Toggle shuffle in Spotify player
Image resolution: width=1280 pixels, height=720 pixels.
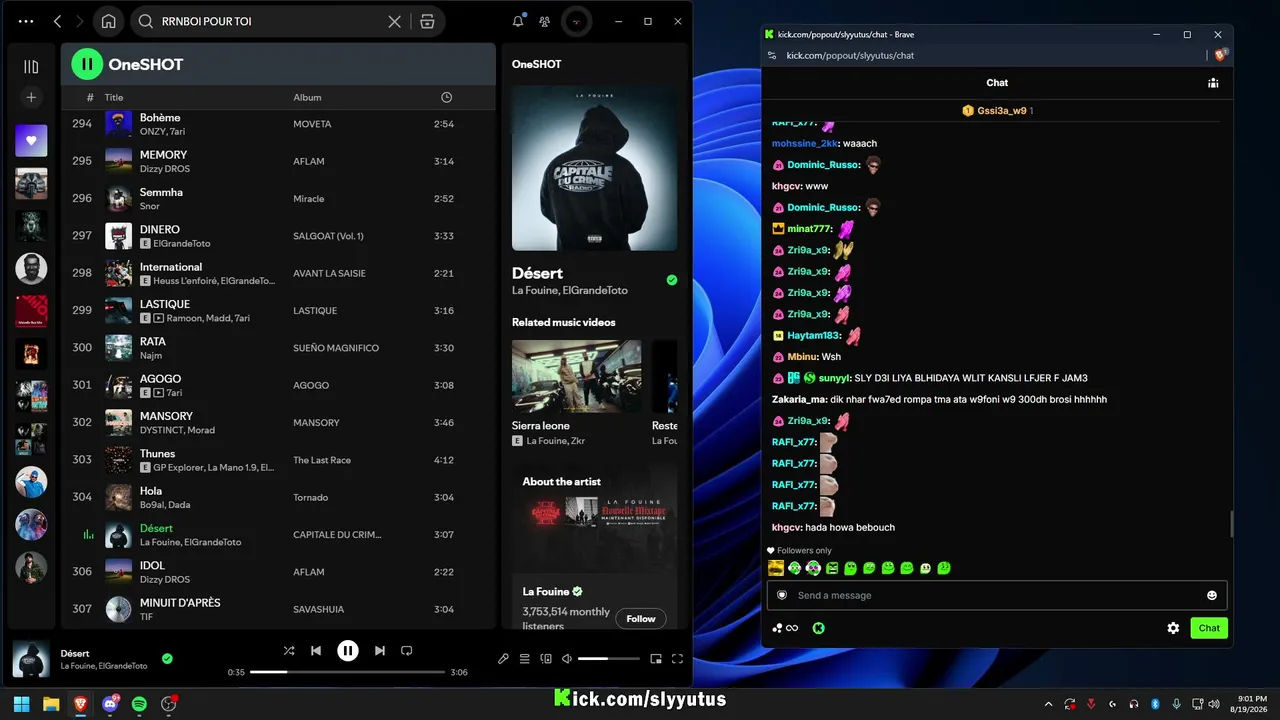[289, 650]
